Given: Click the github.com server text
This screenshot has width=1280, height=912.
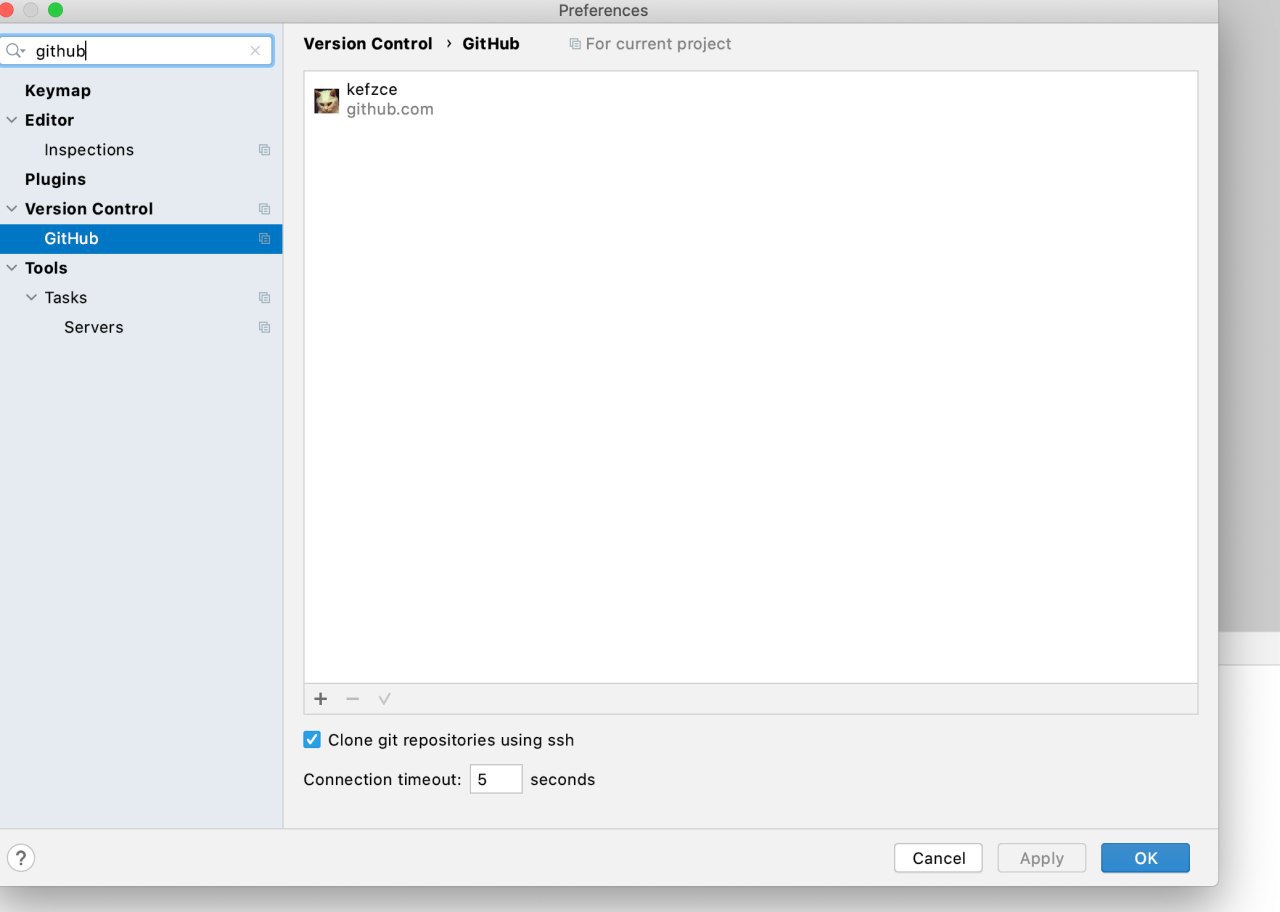Looking at the screenshot, I should click(x=390, y=110).
